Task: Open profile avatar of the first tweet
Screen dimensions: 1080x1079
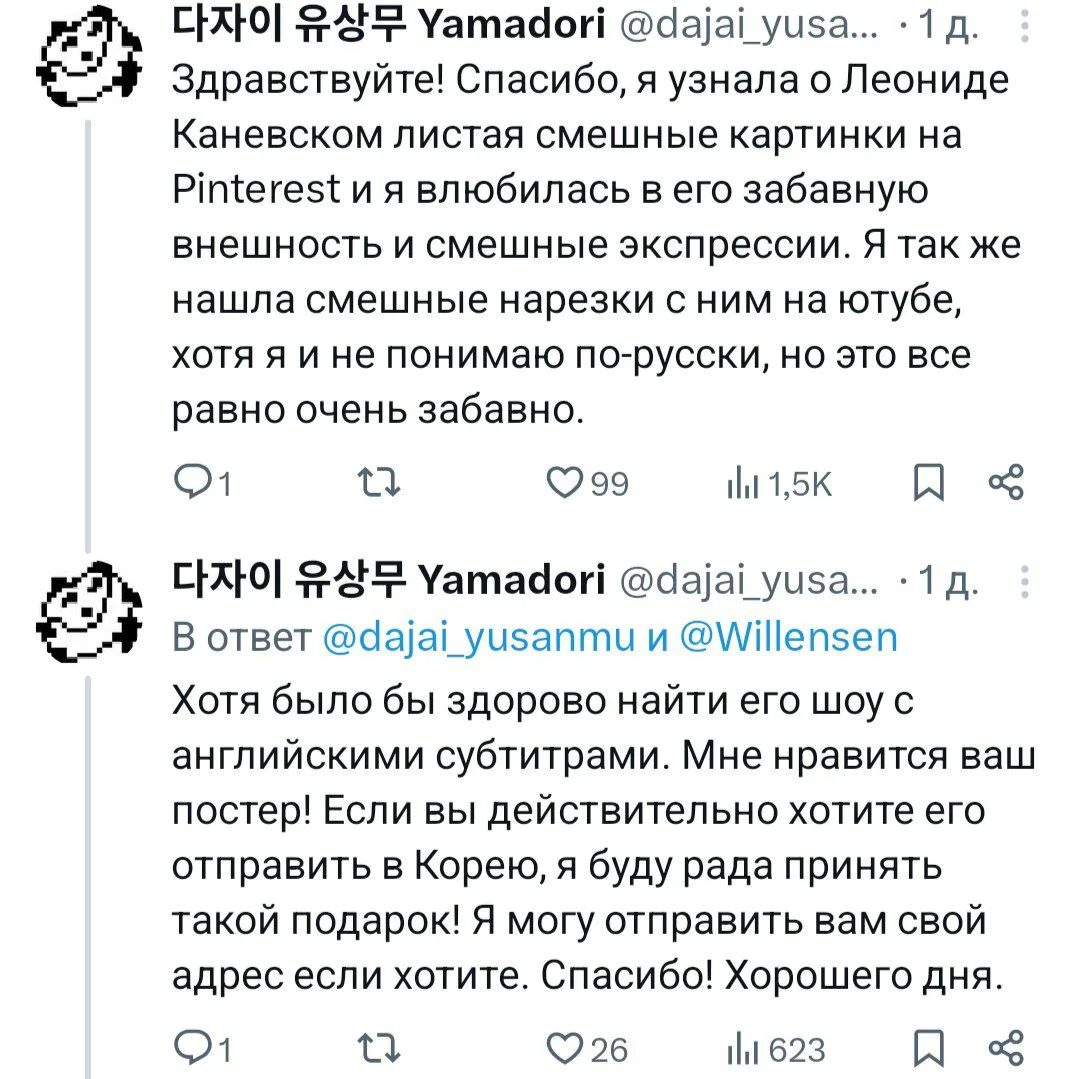Action: [88, 55]
